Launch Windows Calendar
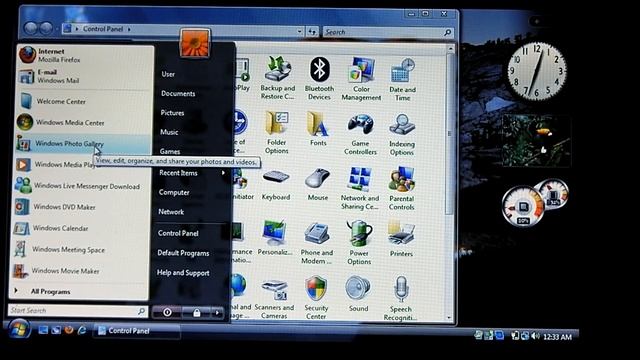640x360 pixels. click(81, 228)
